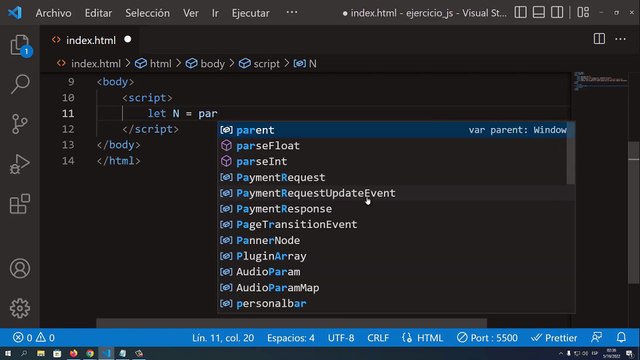Click the editor vertical scrollbar
Image resolution: width=640 pixels, height=360 pixels.
pyautogui.click(x=633, y=212)
